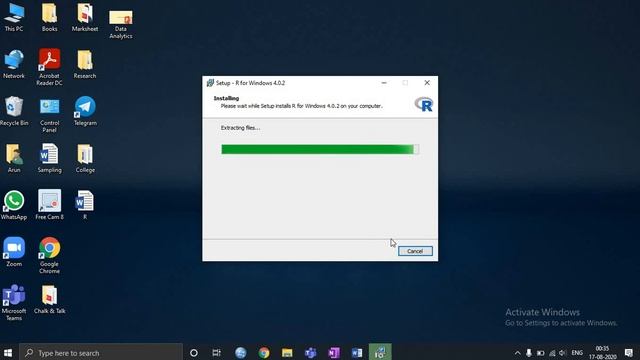Screen dimensions: 640x360
Task: Open File Explorer from taskbar
Action: 287,353
